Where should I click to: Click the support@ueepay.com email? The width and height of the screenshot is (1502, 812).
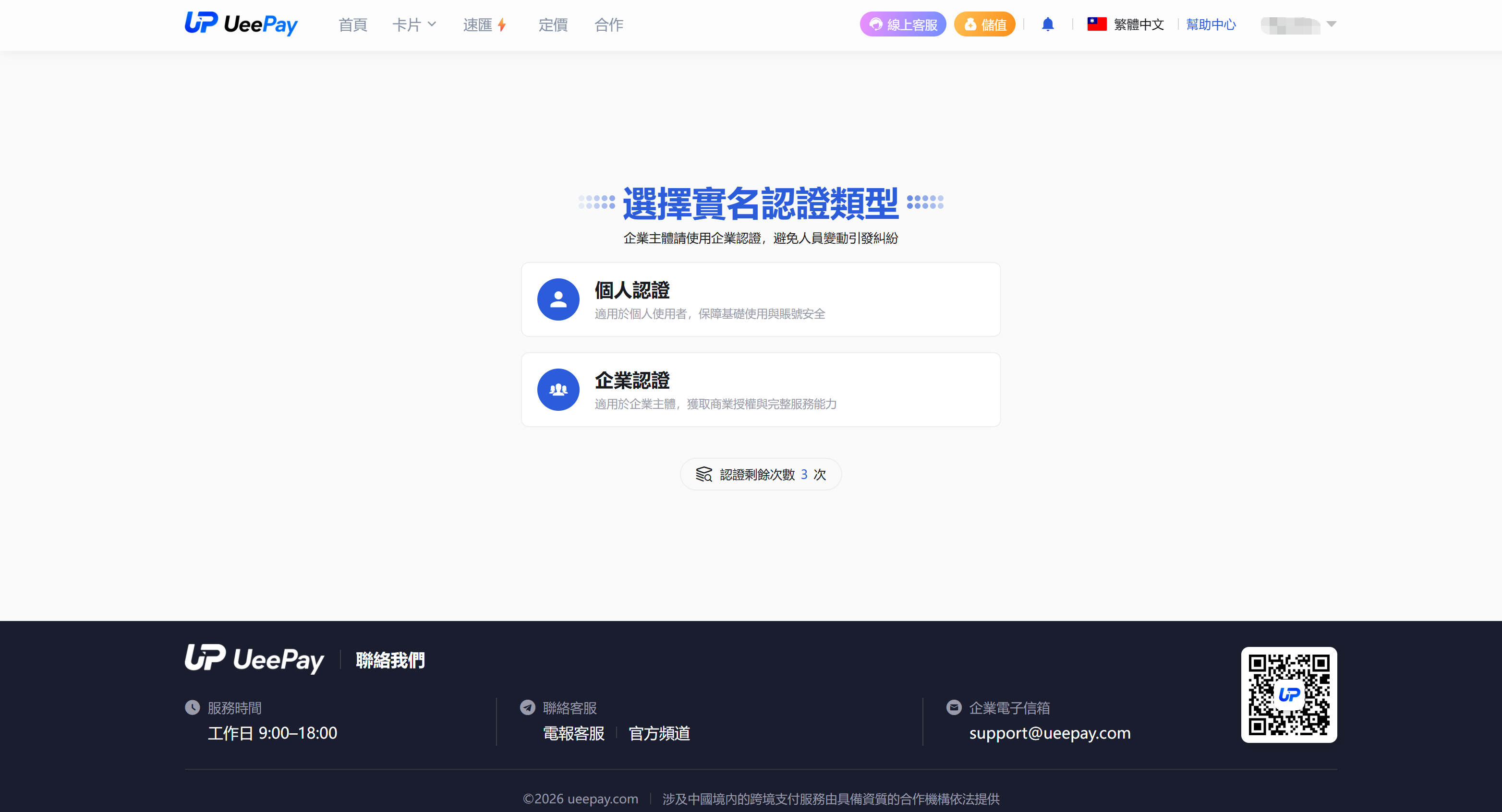pyautogui.click(x=1050, y=733)
